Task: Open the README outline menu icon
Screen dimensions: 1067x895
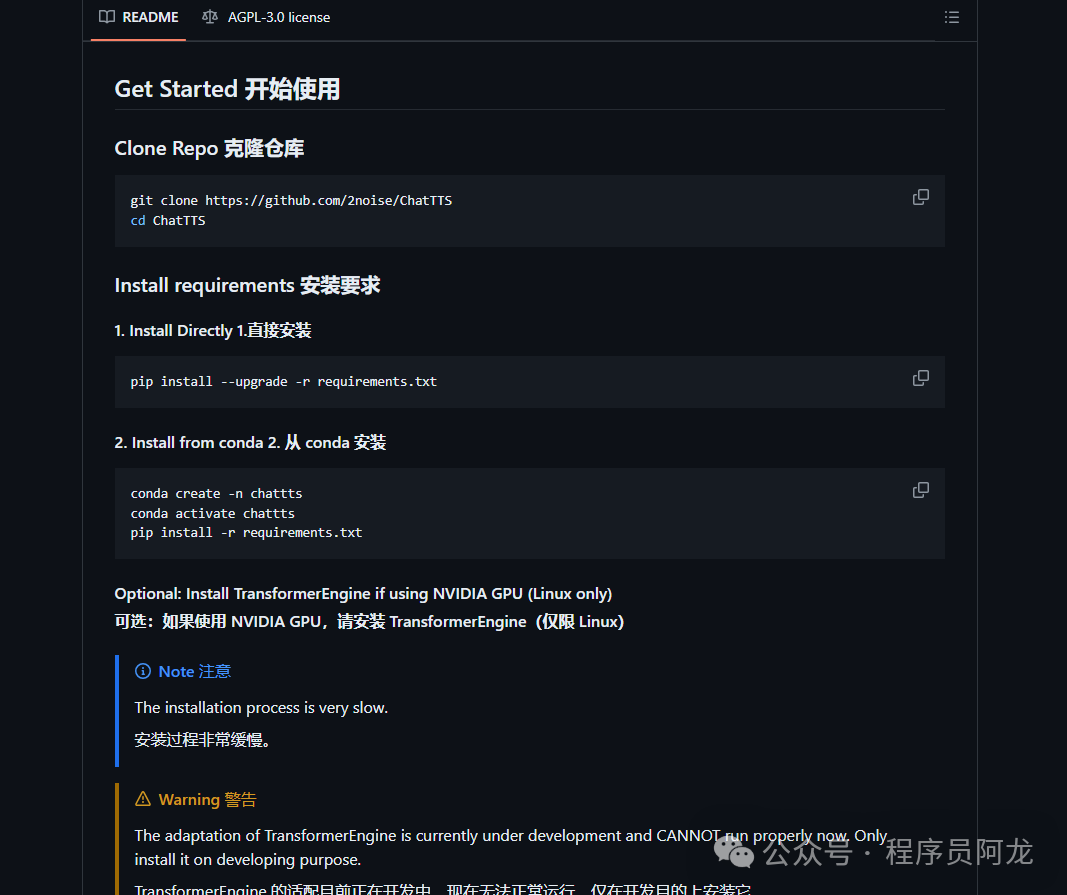Action: [x=951, y=17]
